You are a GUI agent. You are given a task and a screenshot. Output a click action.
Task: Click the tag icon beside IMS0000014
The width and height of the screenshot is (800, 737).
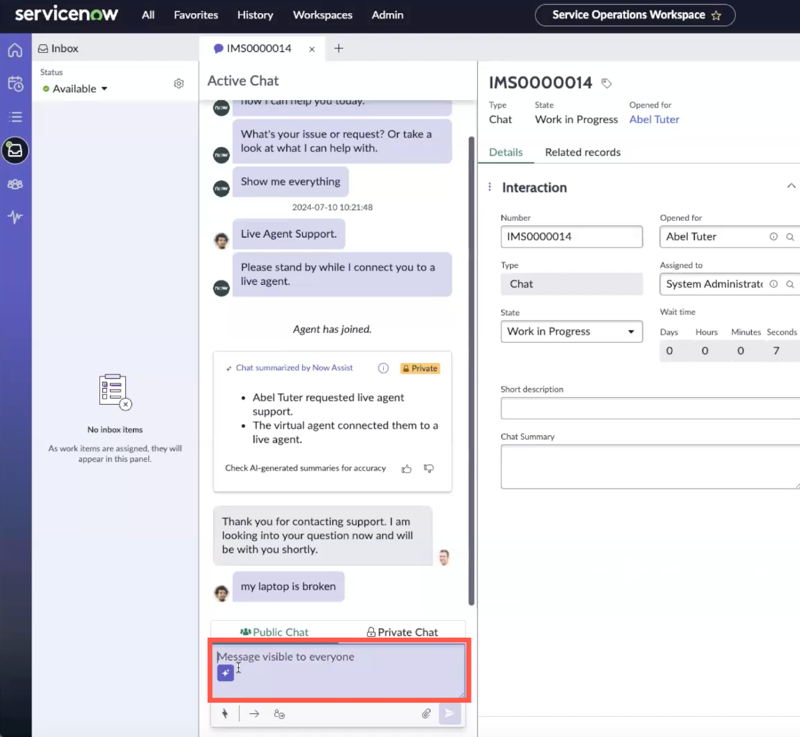point(606,83)
